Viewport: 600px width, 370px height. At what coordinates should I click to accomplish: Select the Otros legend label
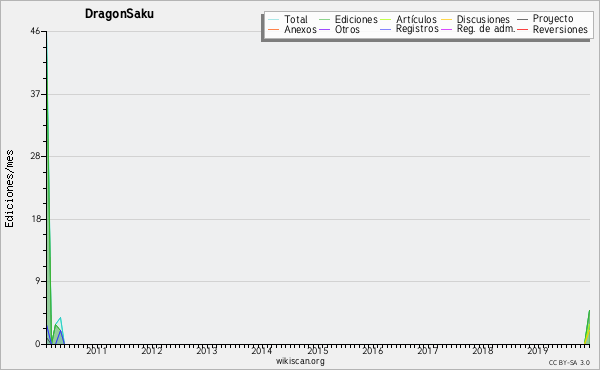[347, 29]
